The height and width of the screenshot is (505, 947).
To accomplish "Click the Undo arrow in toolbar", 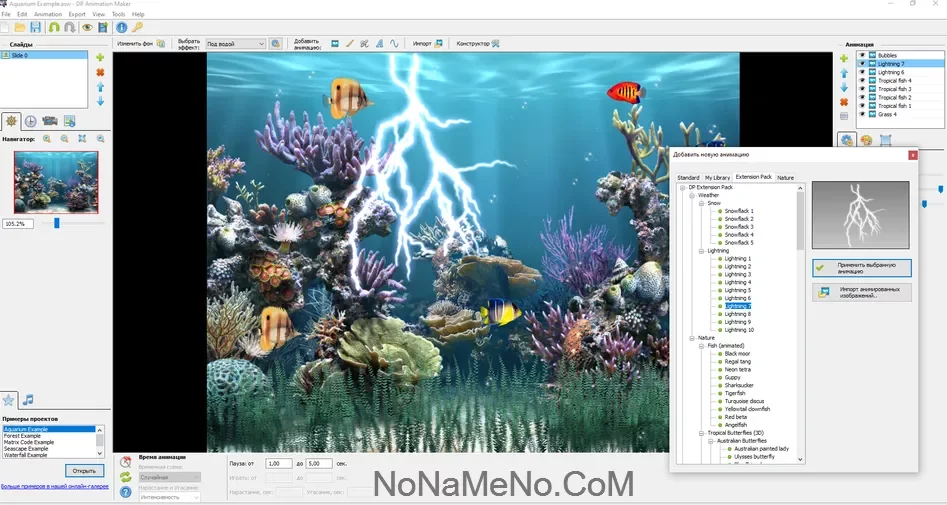I will pos(54,27).
